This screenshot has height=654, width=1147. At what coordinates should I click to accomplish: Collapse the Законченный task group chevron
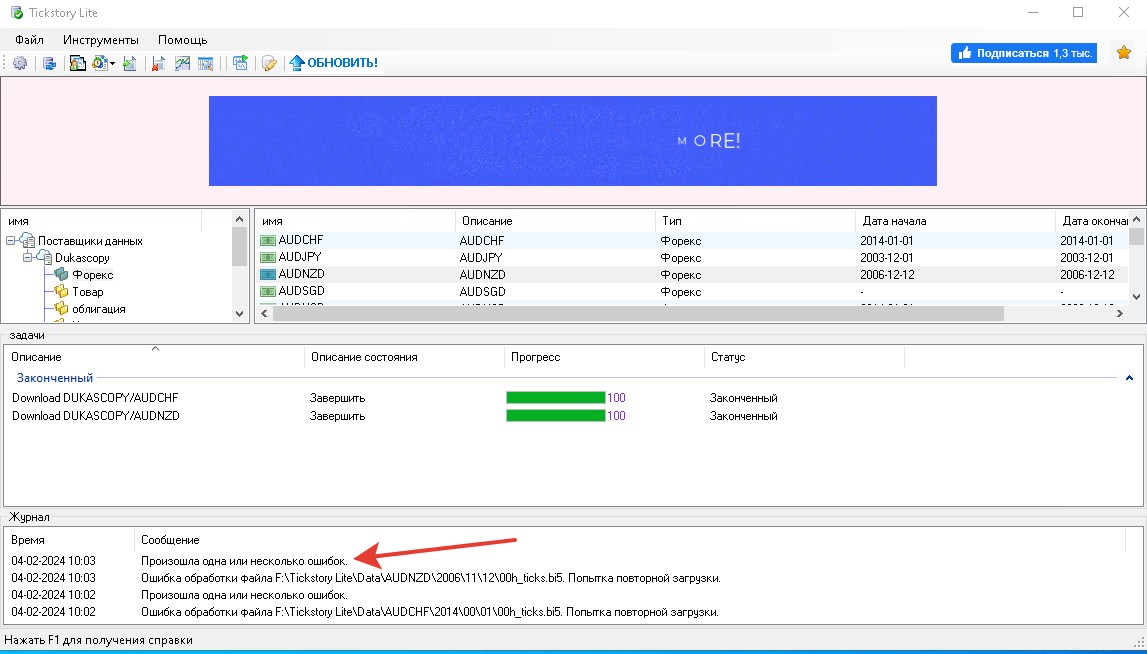click(x=1129, y=378)
